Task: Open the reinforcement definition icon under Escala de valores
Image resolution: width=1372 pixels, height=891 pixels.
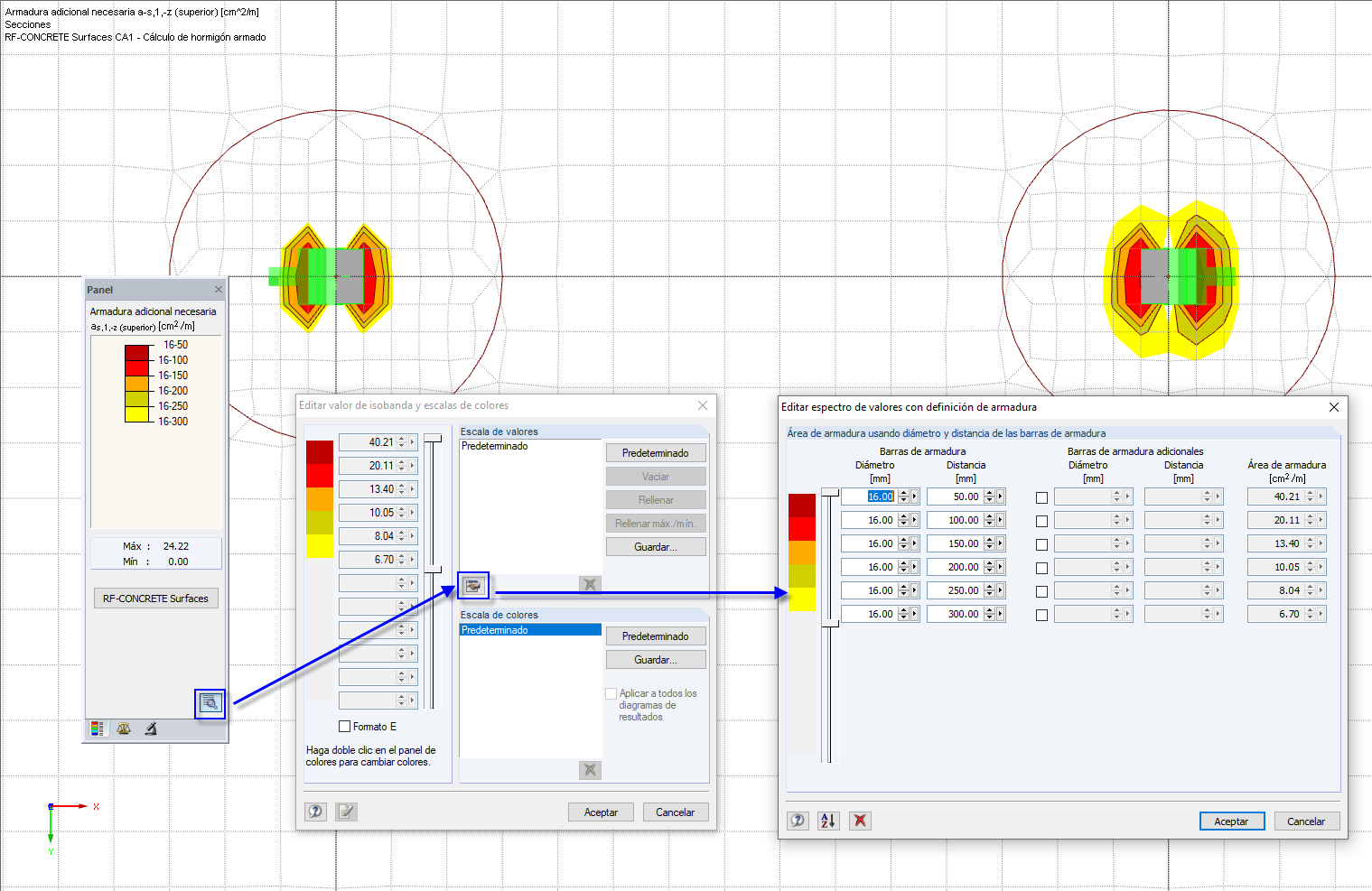Action: (x=472, y=585)
